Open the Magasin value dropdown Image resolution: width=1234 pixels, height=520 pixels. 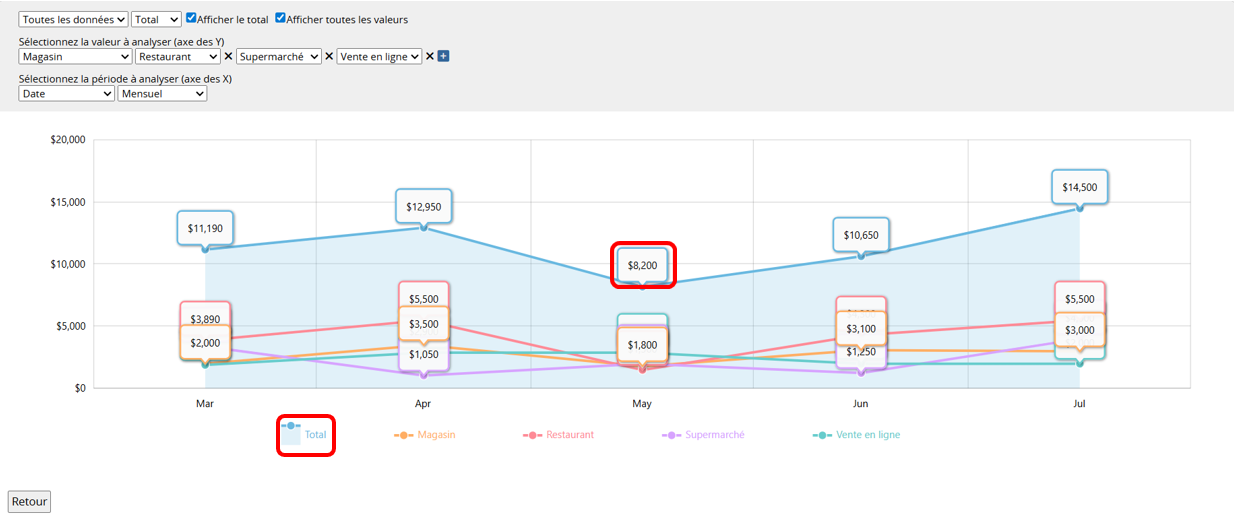pos(75,57)
